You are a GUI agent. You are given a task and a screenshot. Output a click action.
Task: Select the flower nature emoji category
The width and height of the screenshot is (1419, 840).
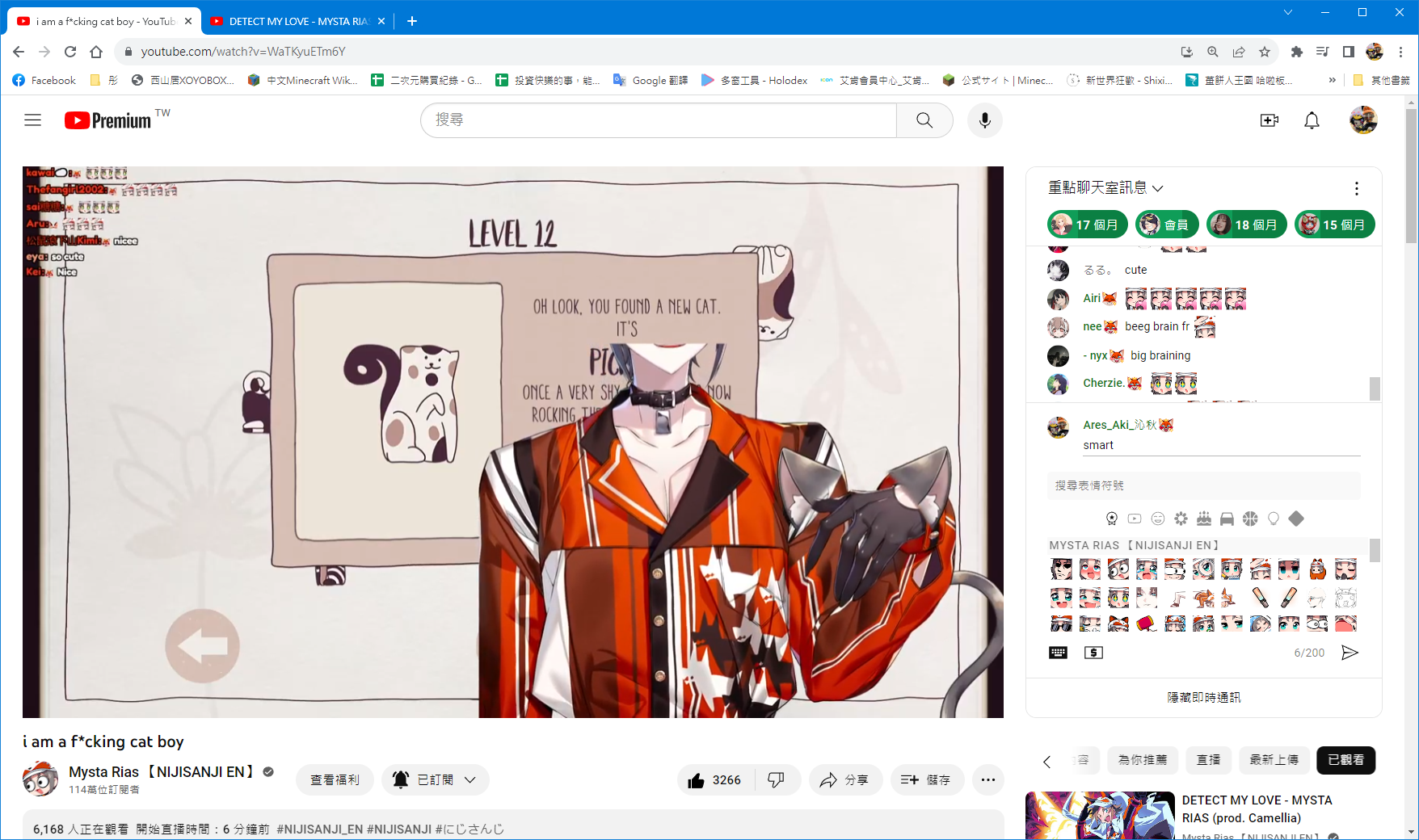[1181, 519]
